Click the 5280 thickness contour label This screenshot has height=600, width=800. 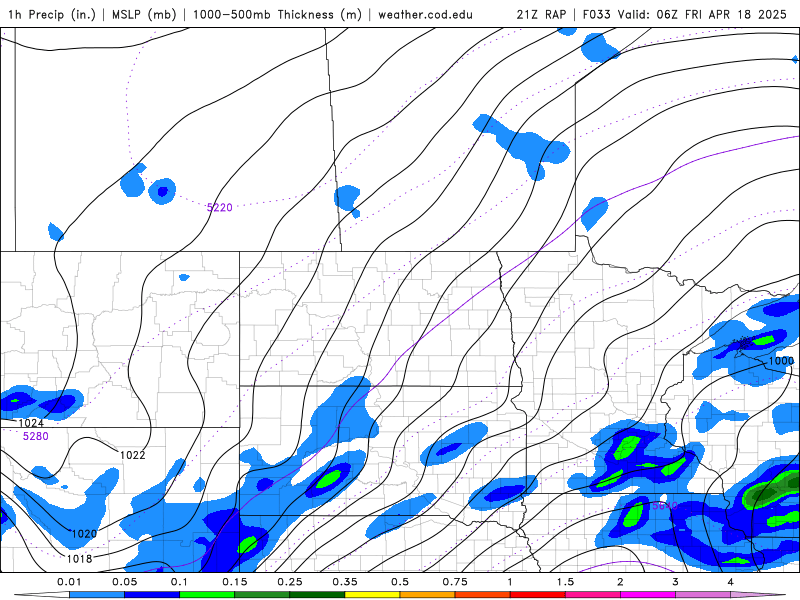36,436
